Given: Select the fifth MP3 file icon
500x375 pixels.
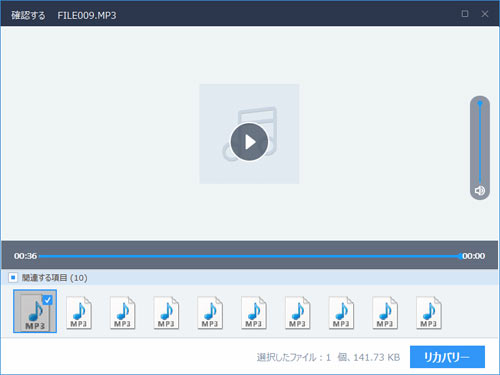Looking at the screenshot, I should click(210, 313).
